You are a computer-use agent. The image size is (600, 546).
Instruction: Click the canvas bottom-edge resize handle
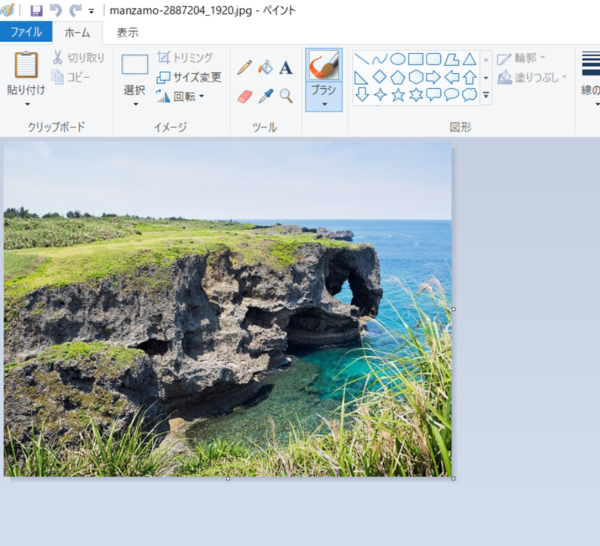pos(228,479)
